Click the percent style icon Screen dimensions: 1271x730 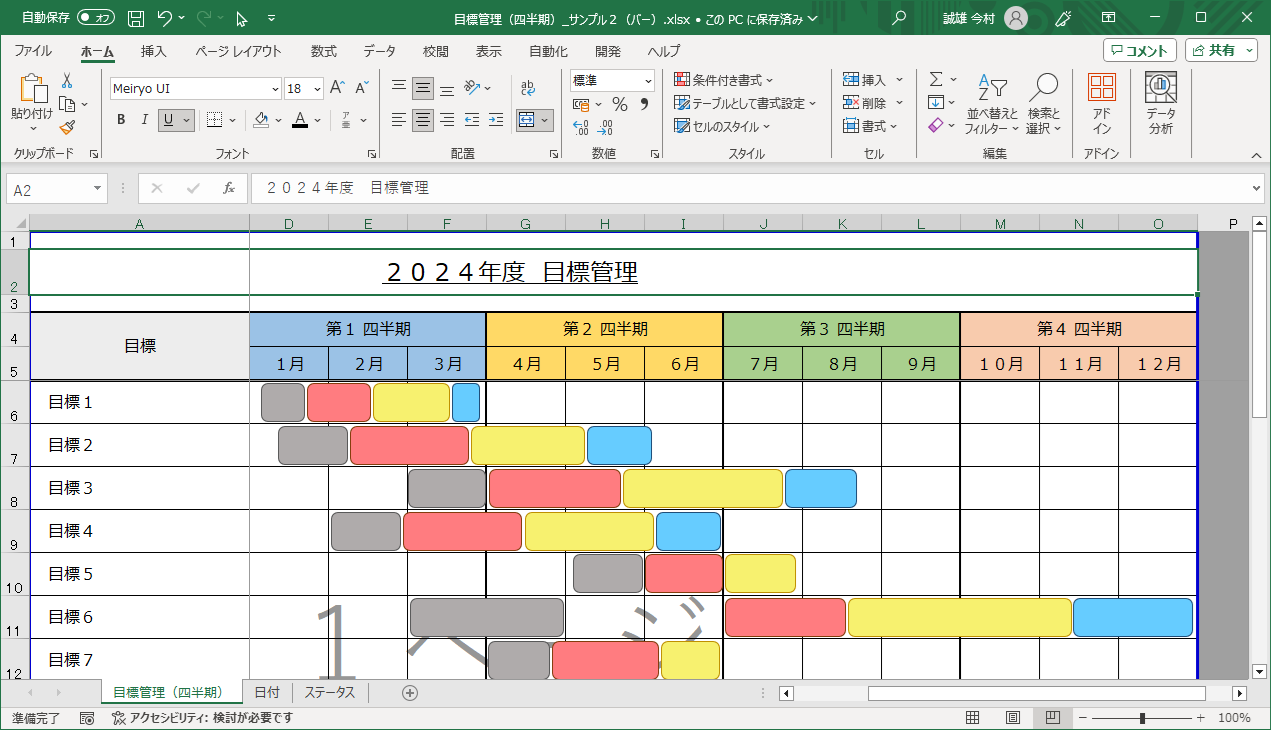(619, 104)
